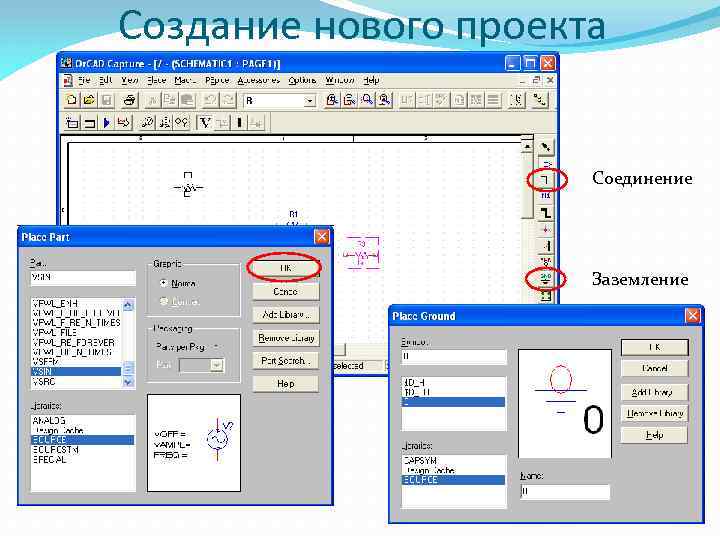The height and width of the screenshot is (540, 720).
Task: Click the Part Search button
Action: point(285,361)
